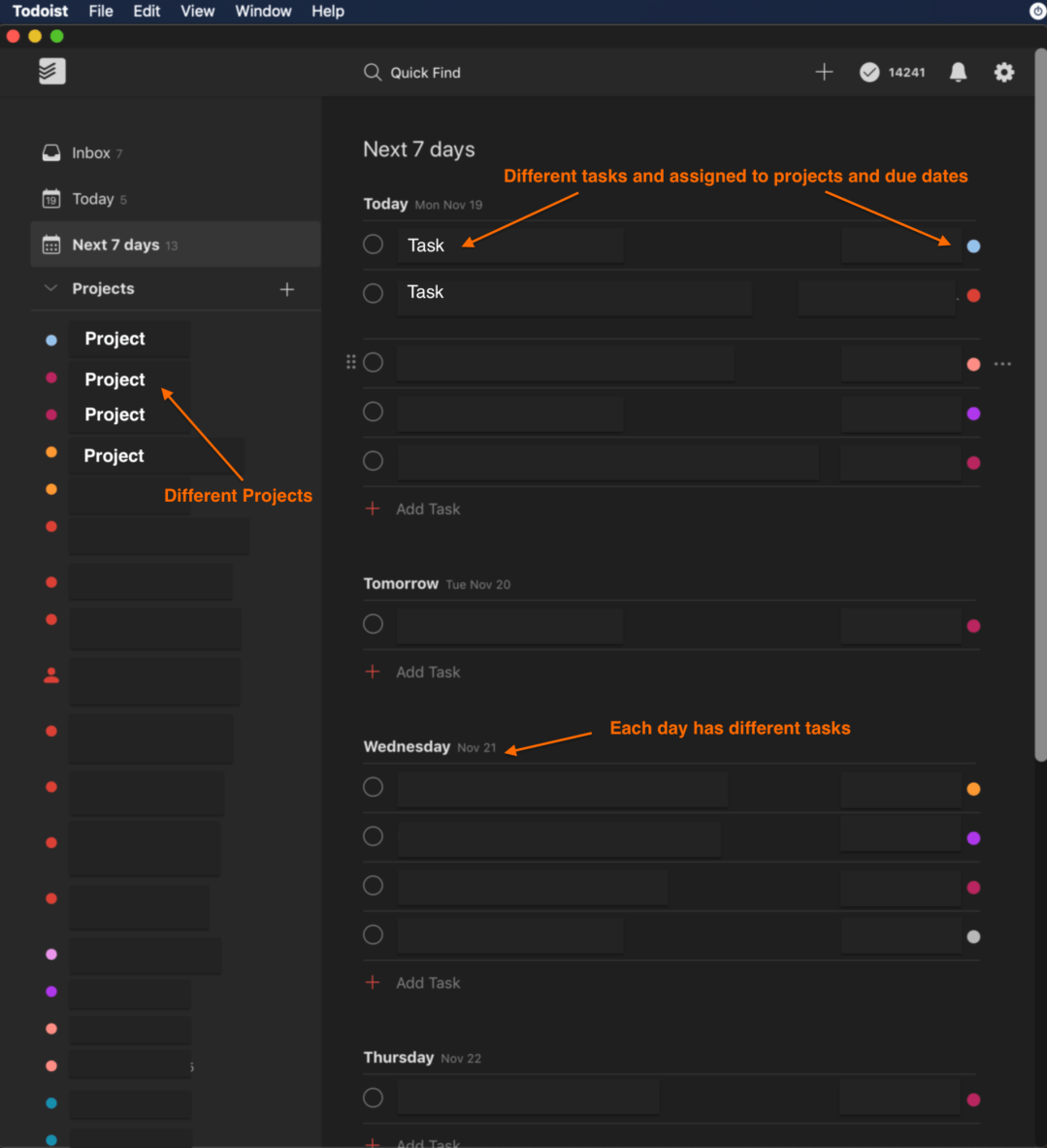Open the View menu
Viewport: 1047px width, 1148px height.
198,11
